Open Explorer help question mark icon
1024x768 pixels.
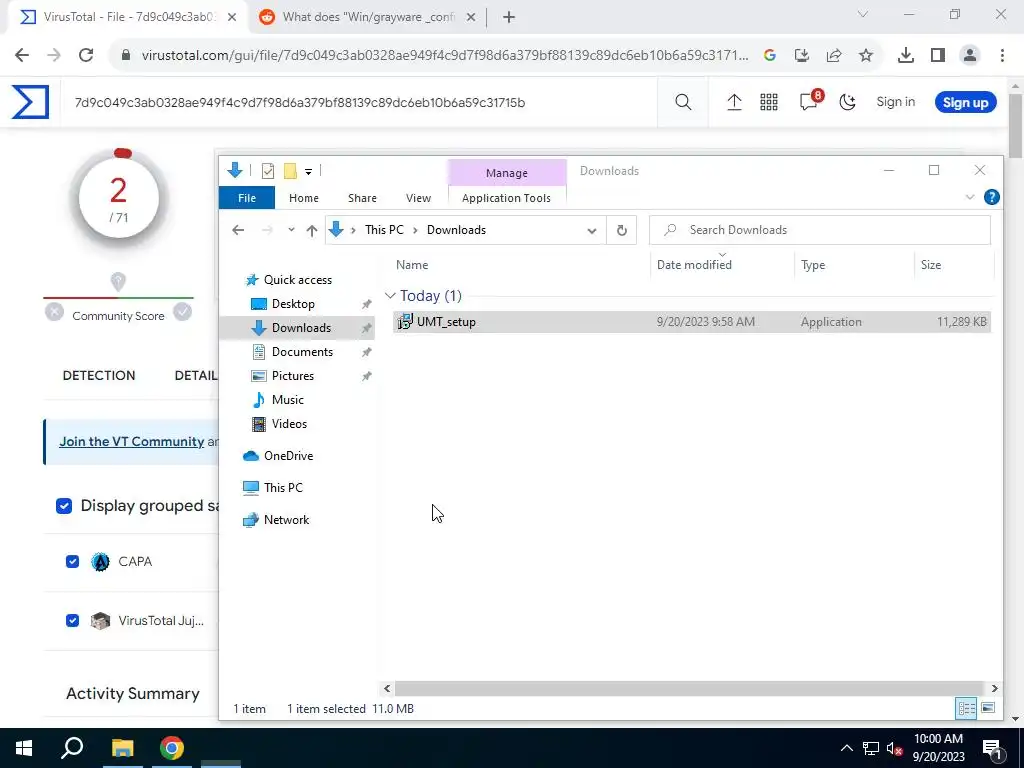coord(991,197)
